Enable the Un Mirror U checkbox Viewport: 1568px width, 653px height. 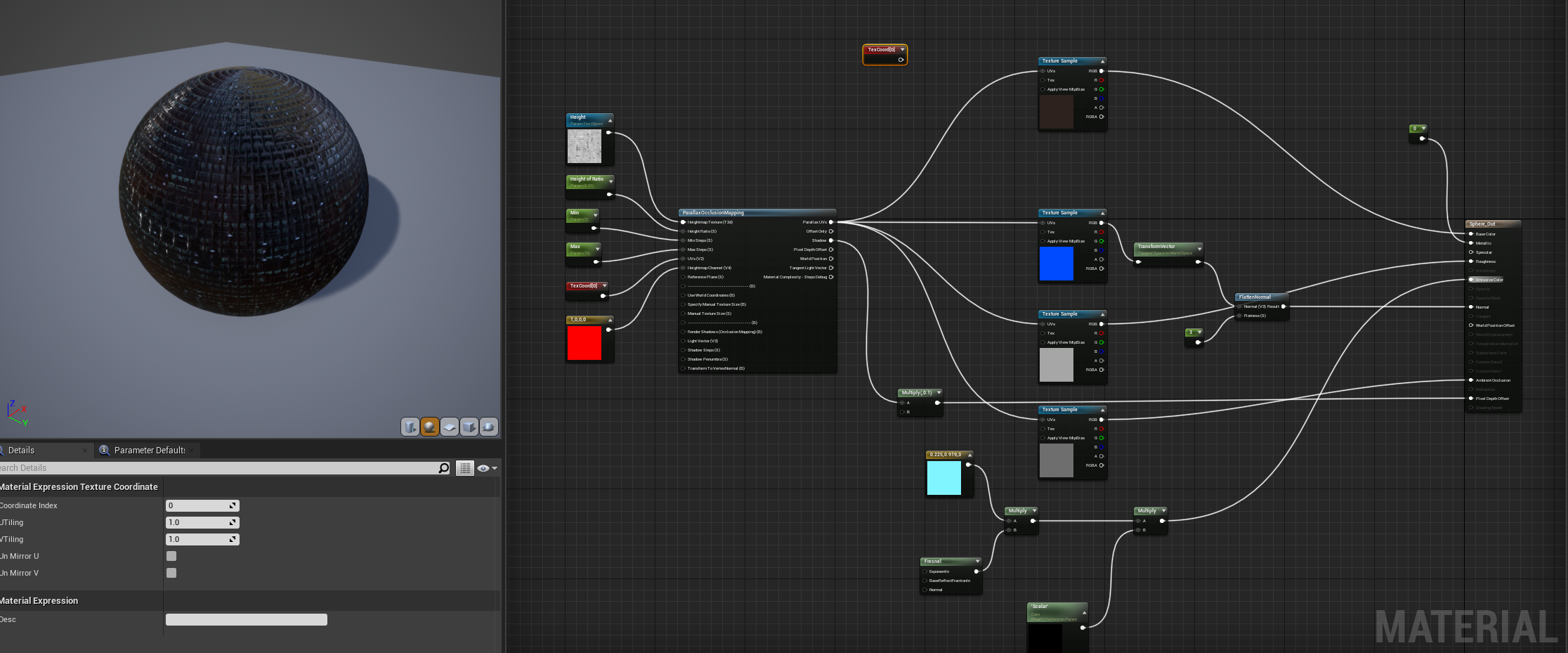(x=171, y=556)
